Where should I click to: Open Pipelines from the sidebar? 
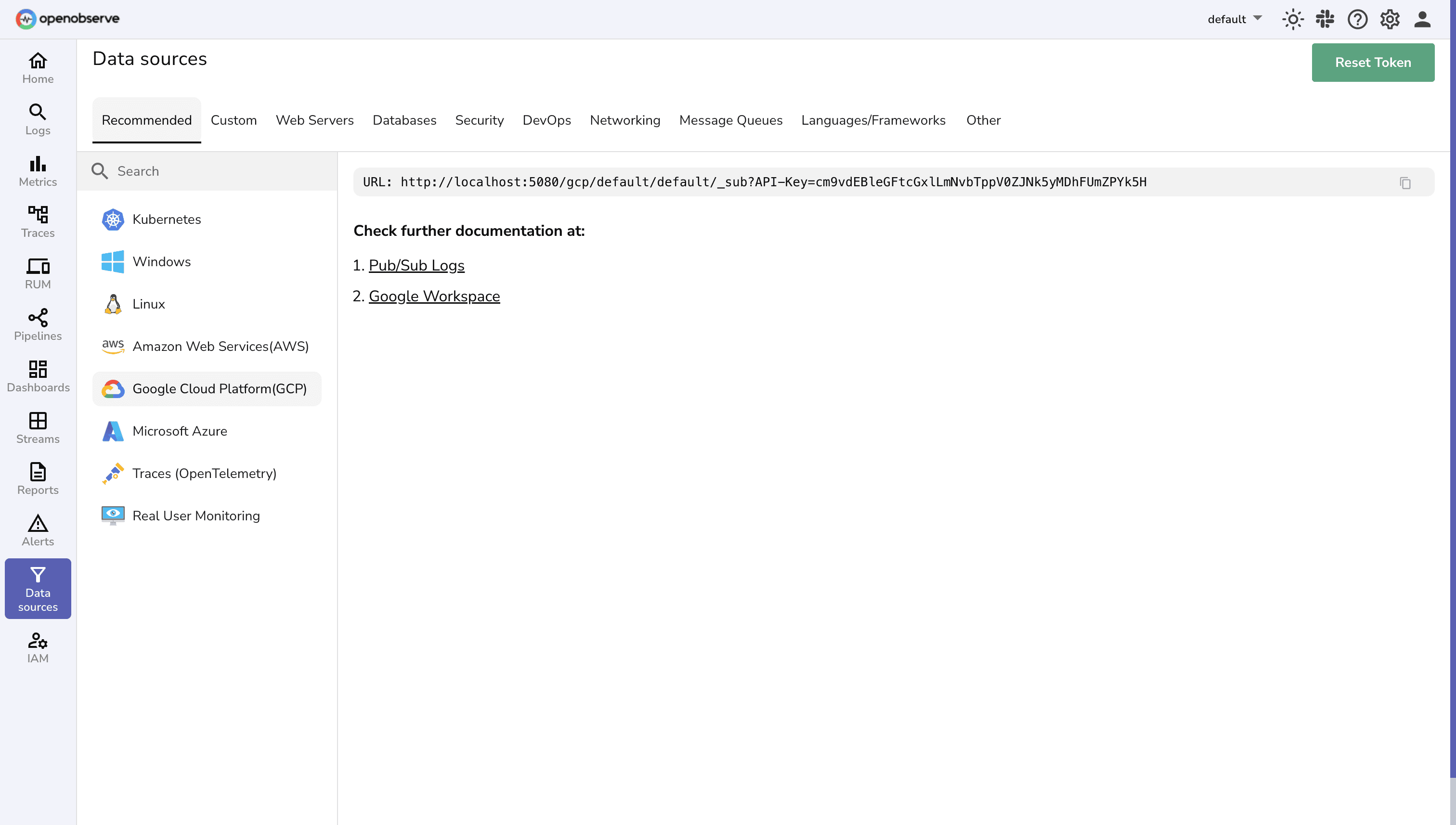tap(38, 324)
